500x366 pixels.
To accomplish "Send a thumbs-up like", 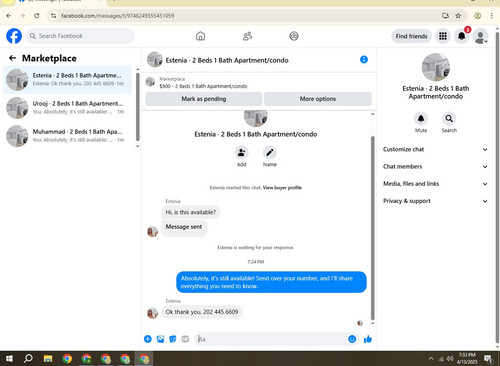I will 368,339.
